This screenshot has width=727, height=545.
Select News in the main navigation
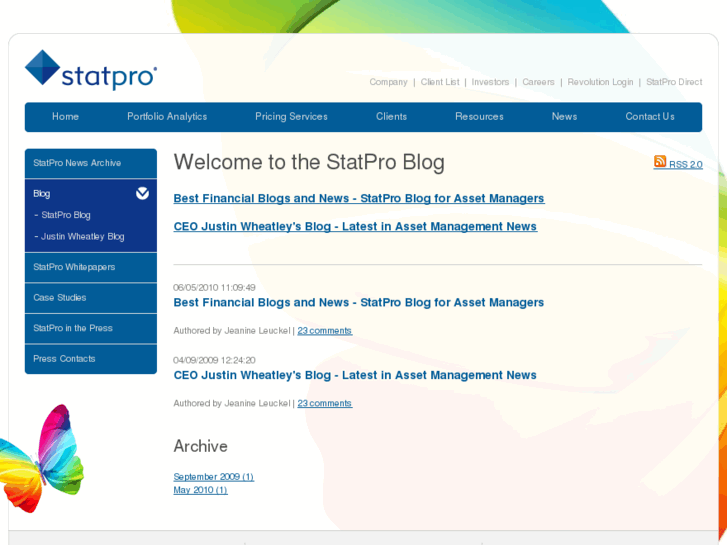pyautogui.click(x=564, y=116)
